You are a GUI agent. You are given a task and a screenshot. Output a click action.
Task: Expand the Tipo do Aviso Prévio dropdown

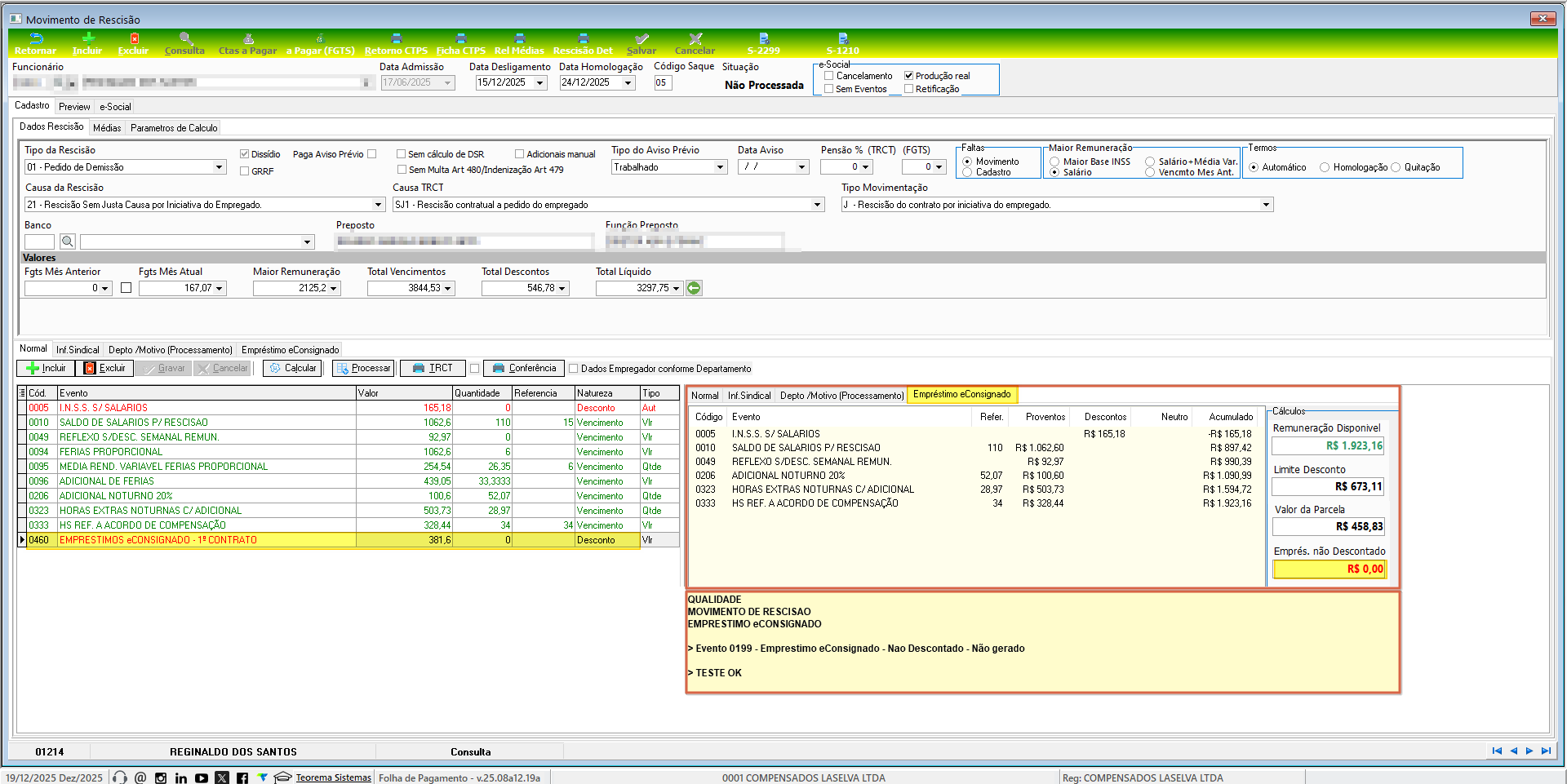pos(720,167)
